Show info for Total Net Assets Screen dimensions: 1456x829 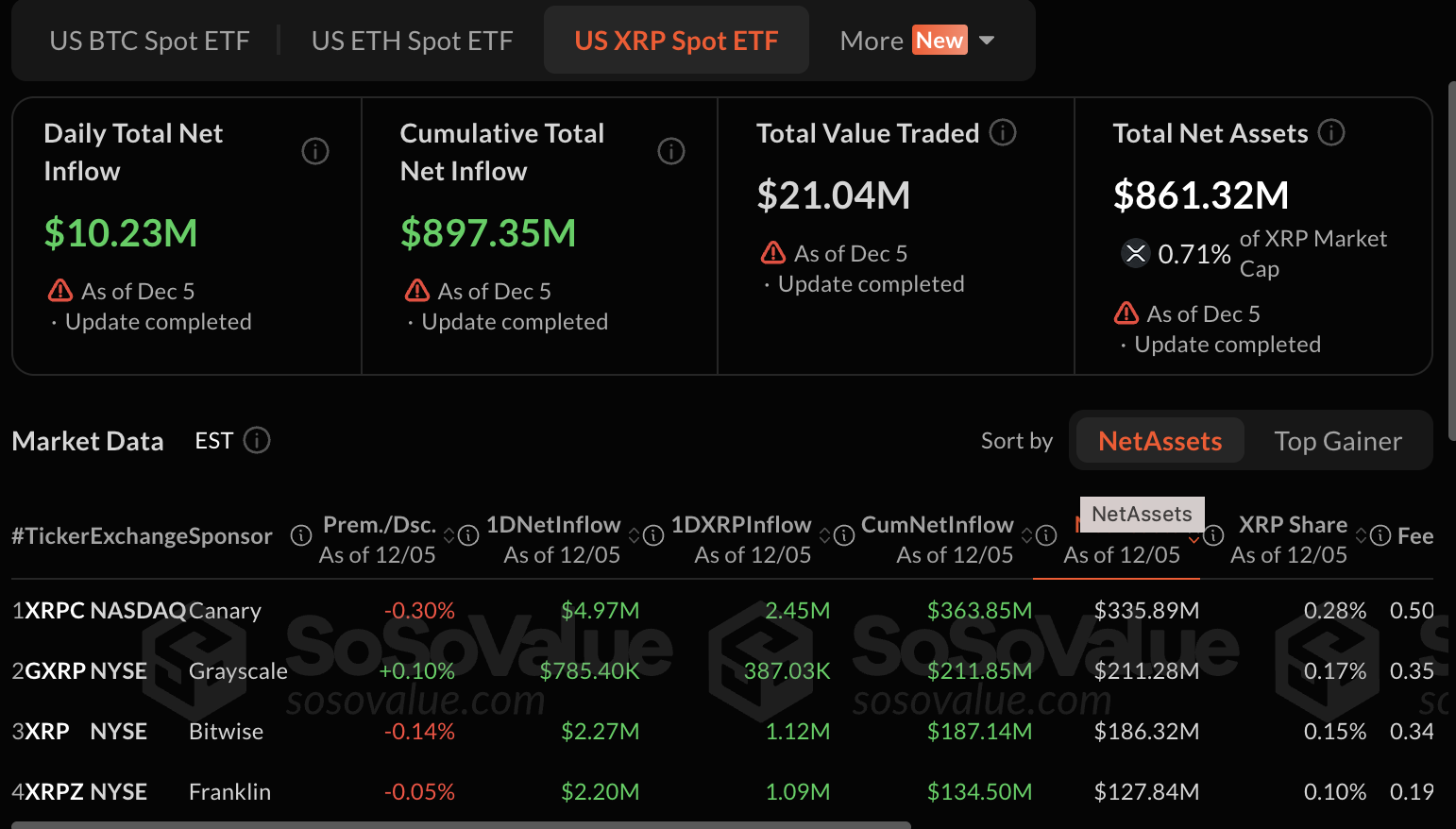pos(1331,133)
